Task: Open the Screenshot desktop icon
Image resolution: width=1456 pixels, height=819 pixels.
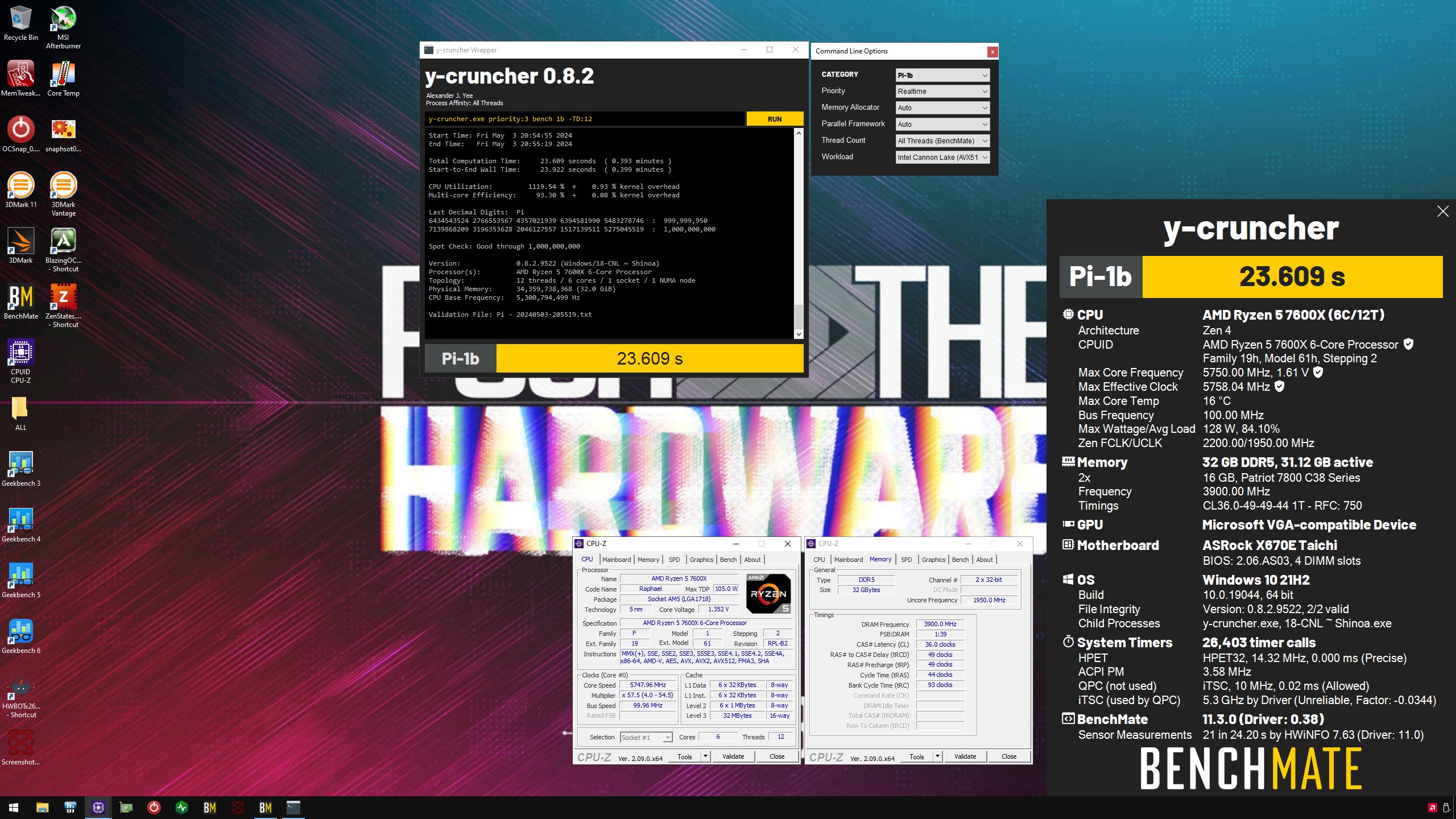Action: (x=21, y=747)
